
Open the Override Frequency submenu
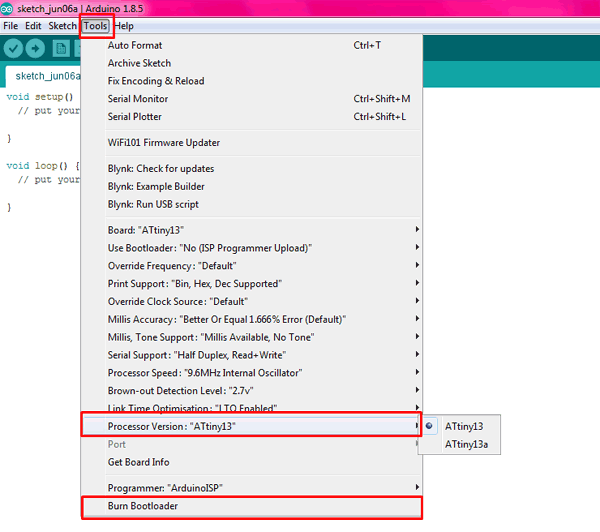click(252, 266)
